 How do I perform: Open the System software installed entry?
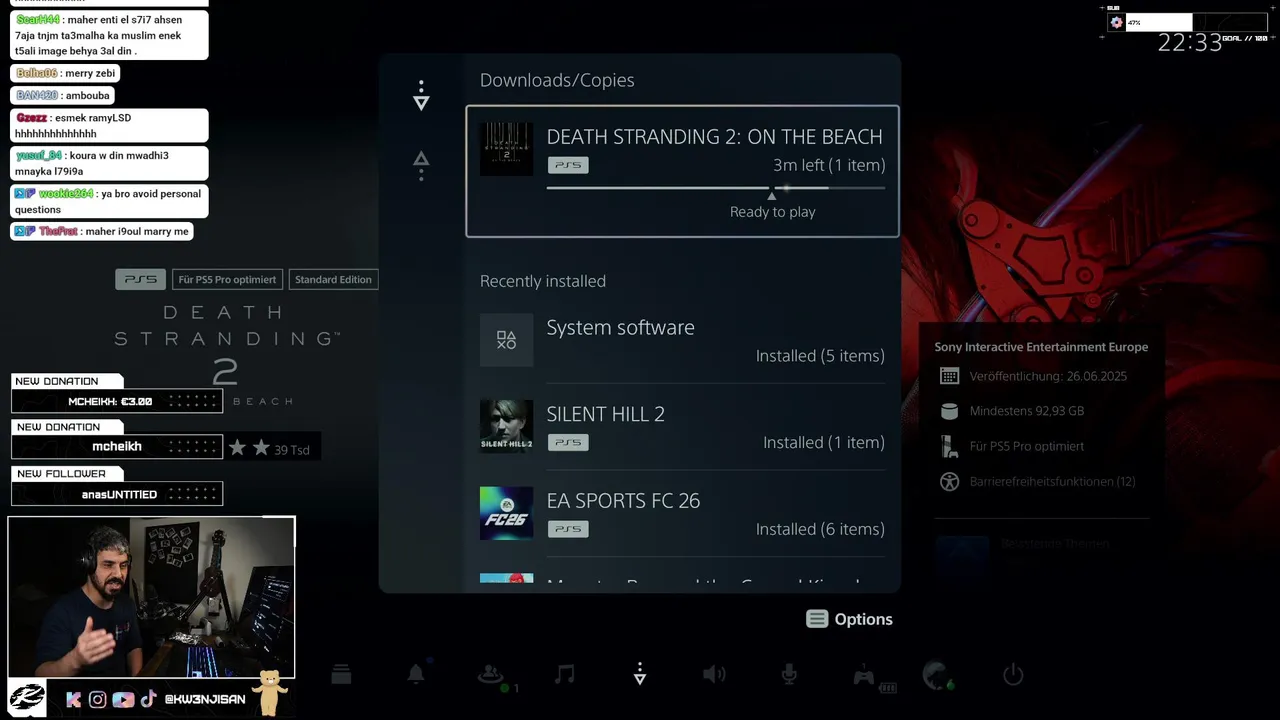pos(682,340)
